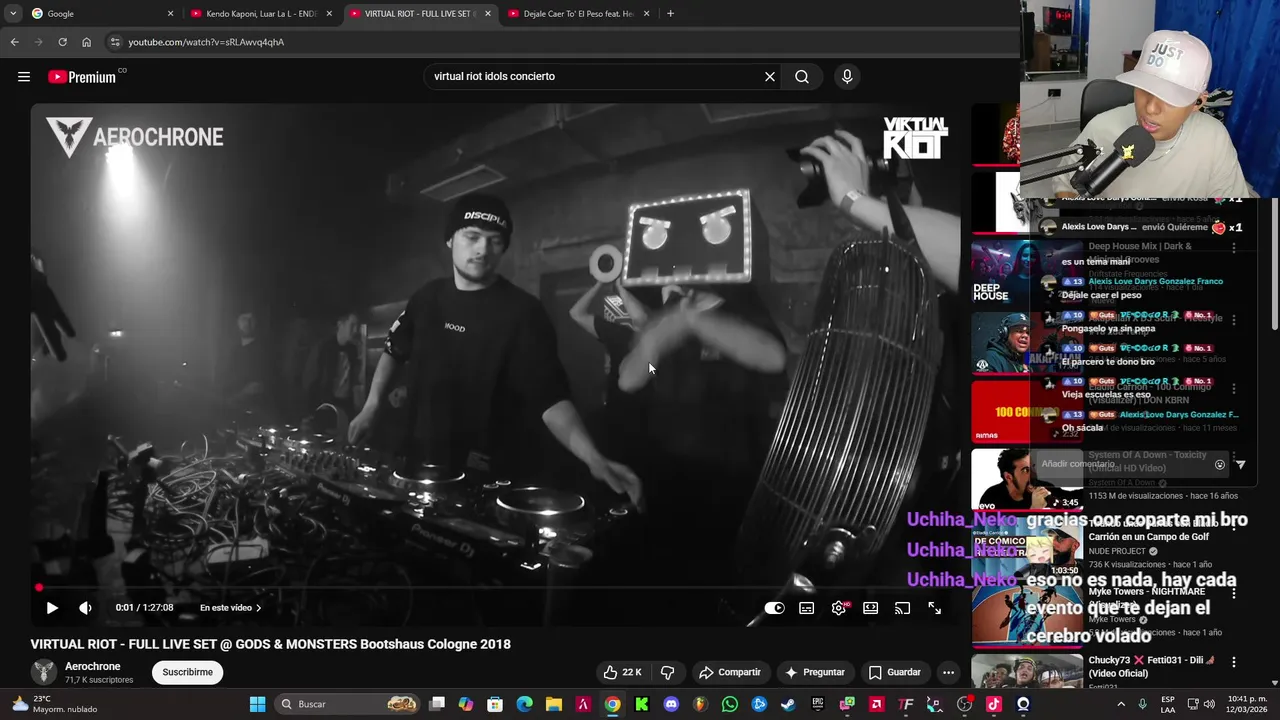Like the video with 22 K
Screen dimensions: 1280x720
click(622, 672)
